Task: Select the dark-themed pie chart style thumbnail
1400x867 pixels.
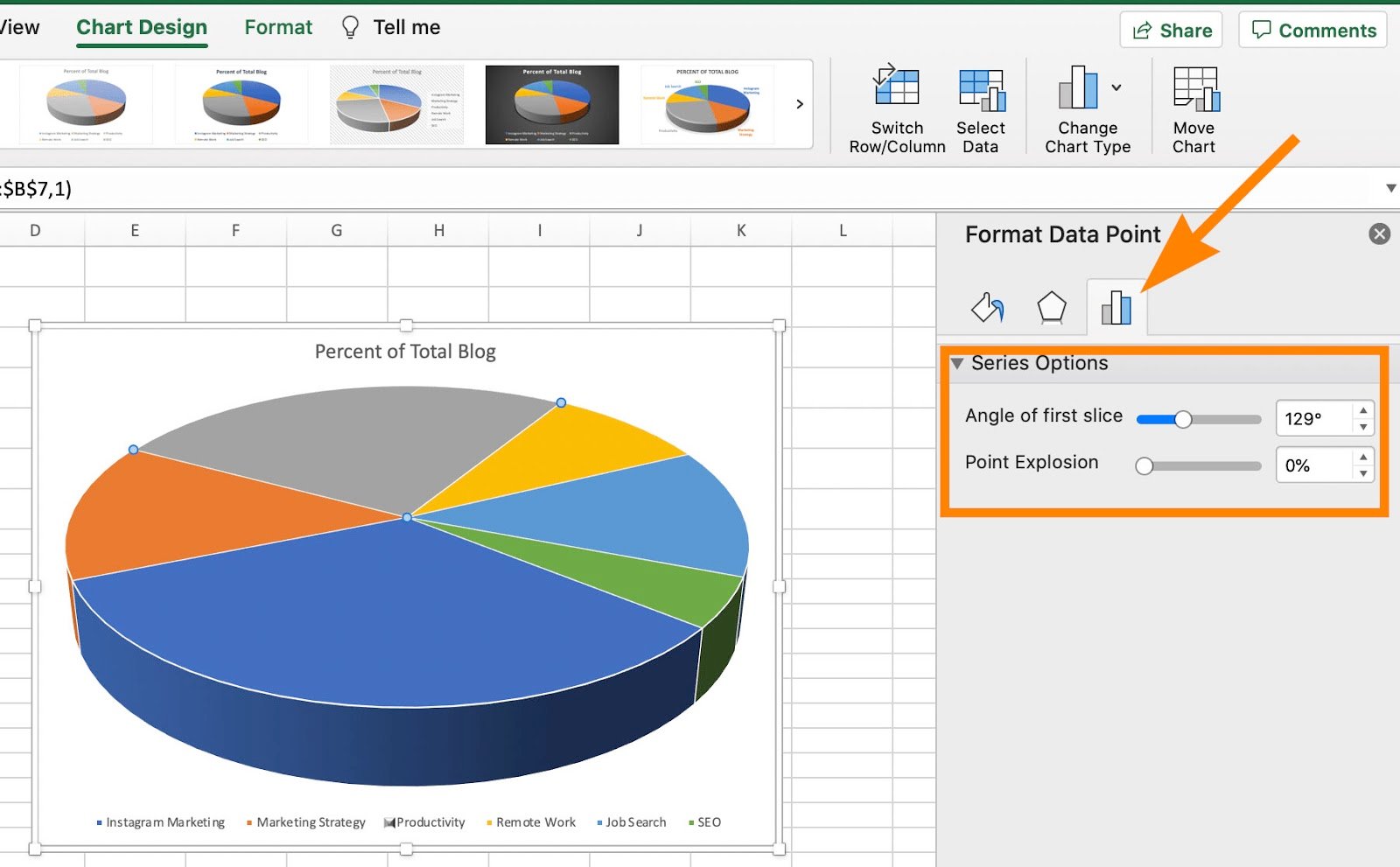Action: 551,103
